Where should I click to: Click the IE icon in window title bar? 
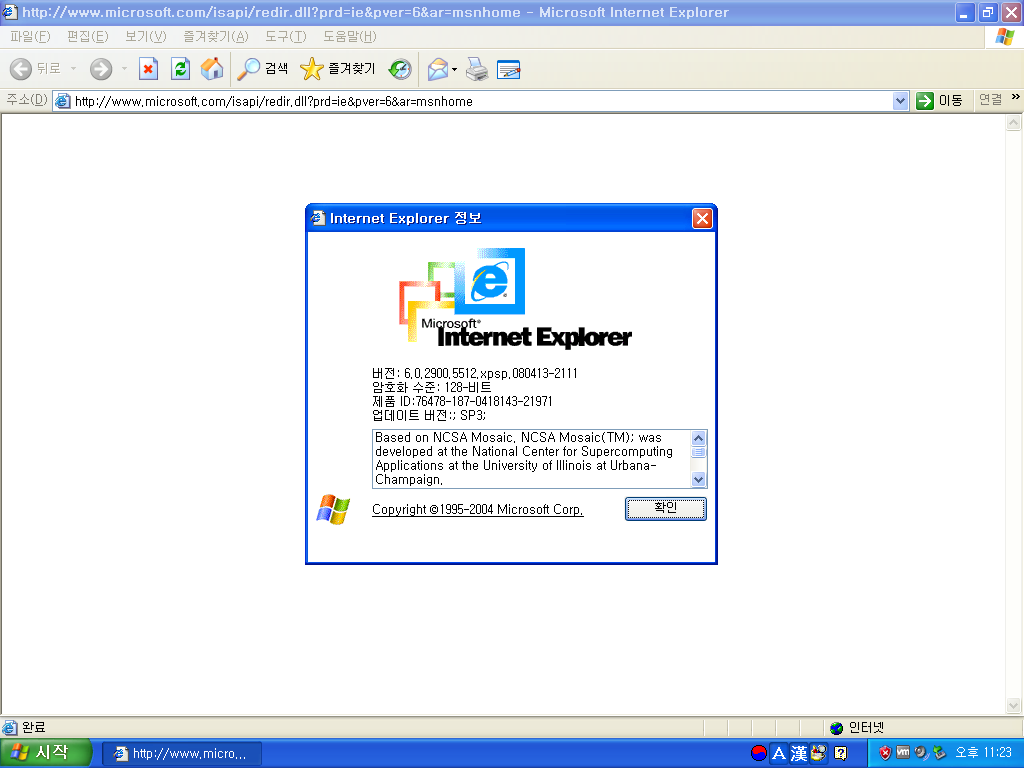click(x=10, y=12)
